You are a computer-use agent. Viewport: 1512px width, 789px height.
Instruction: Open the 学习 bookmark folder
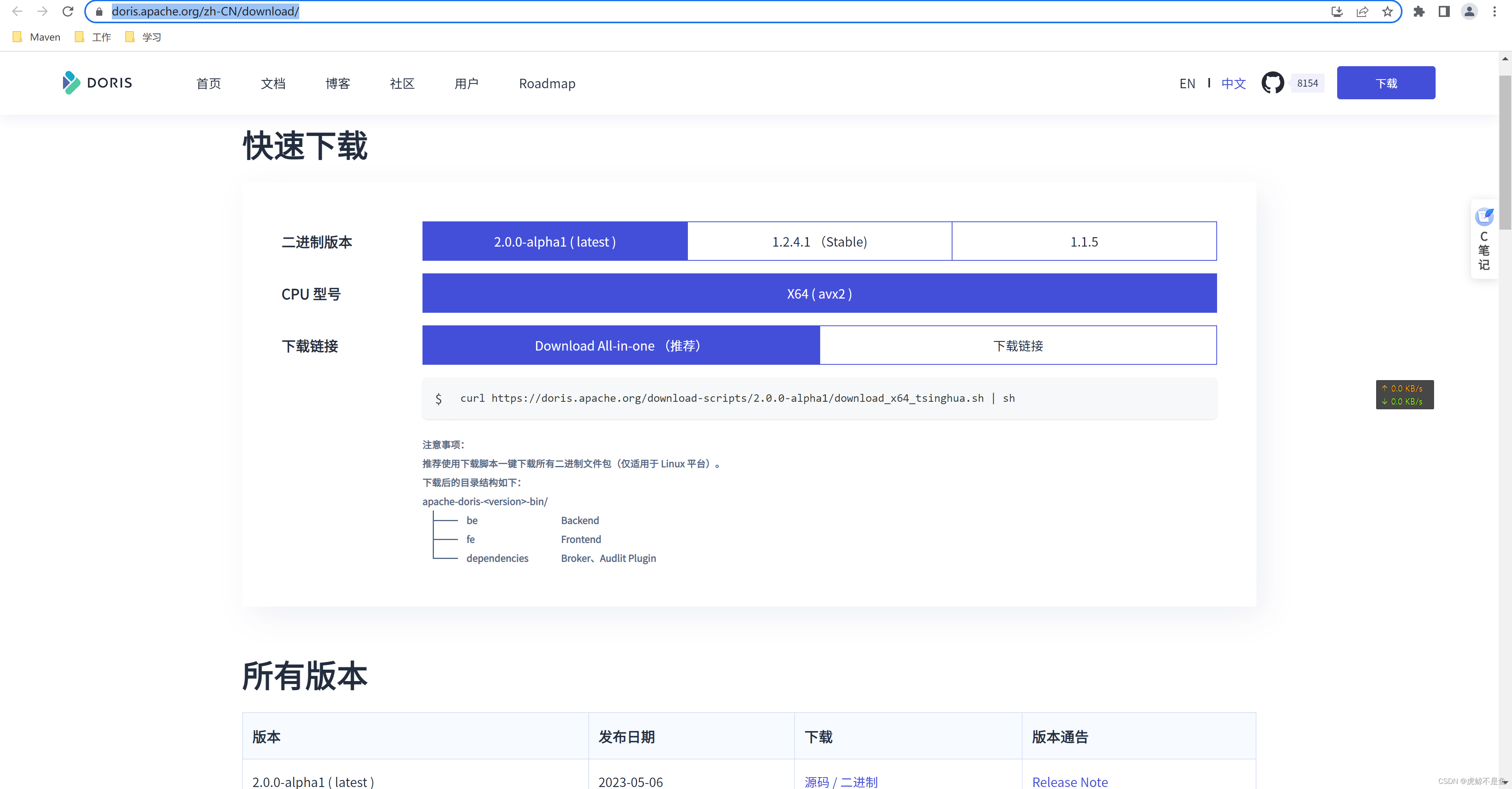pyautogui.click(x=143, y=37)
